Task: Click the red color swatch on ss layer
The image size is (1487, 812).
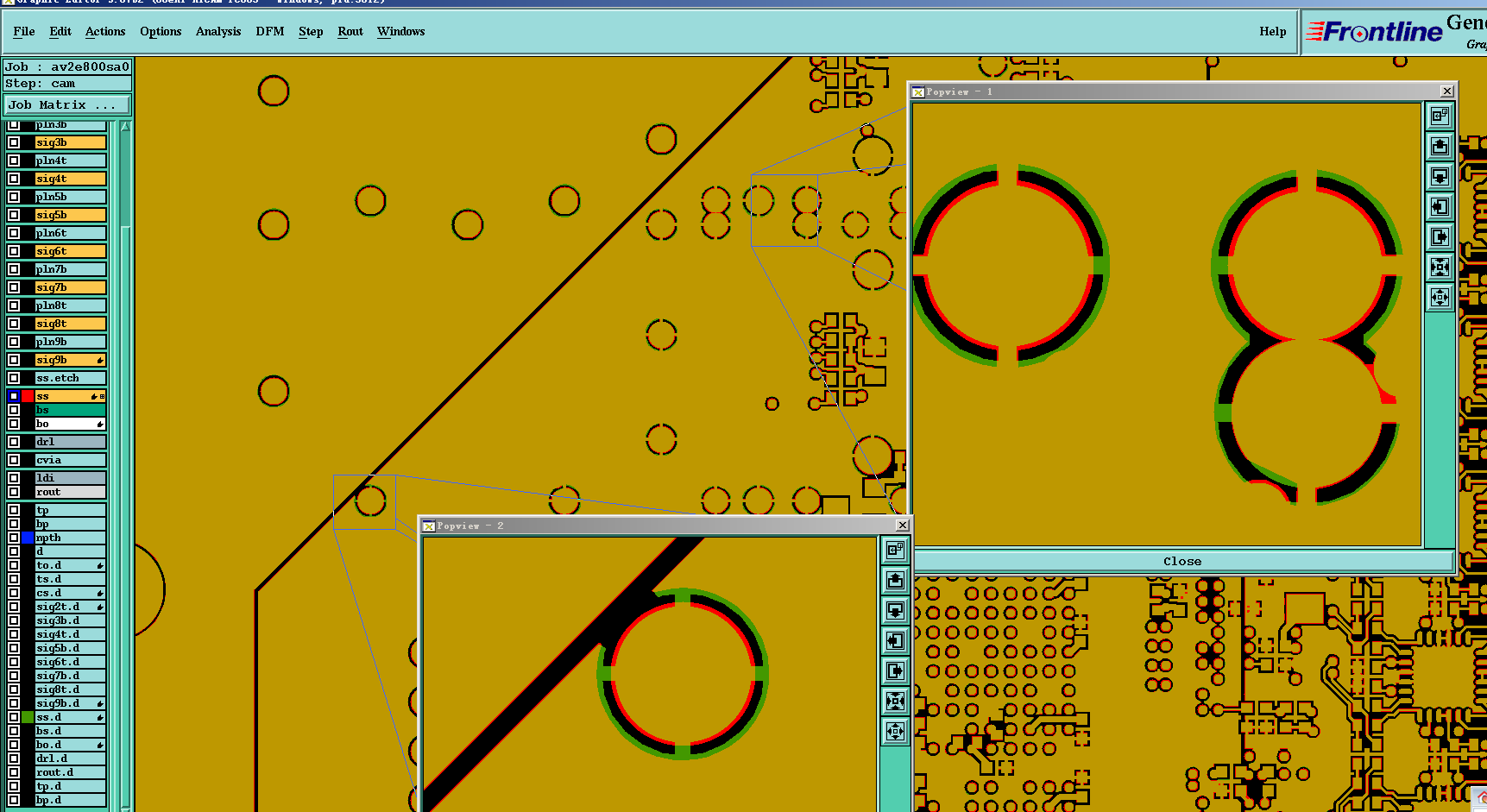Action: pyautogui.click(x=28, y=396)
